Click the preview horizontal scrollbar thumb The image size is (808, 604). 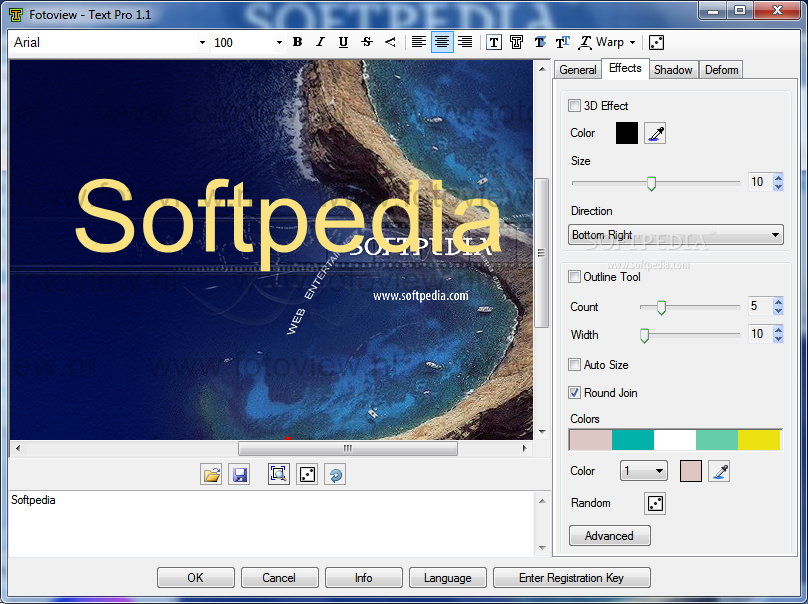[347, 448]
